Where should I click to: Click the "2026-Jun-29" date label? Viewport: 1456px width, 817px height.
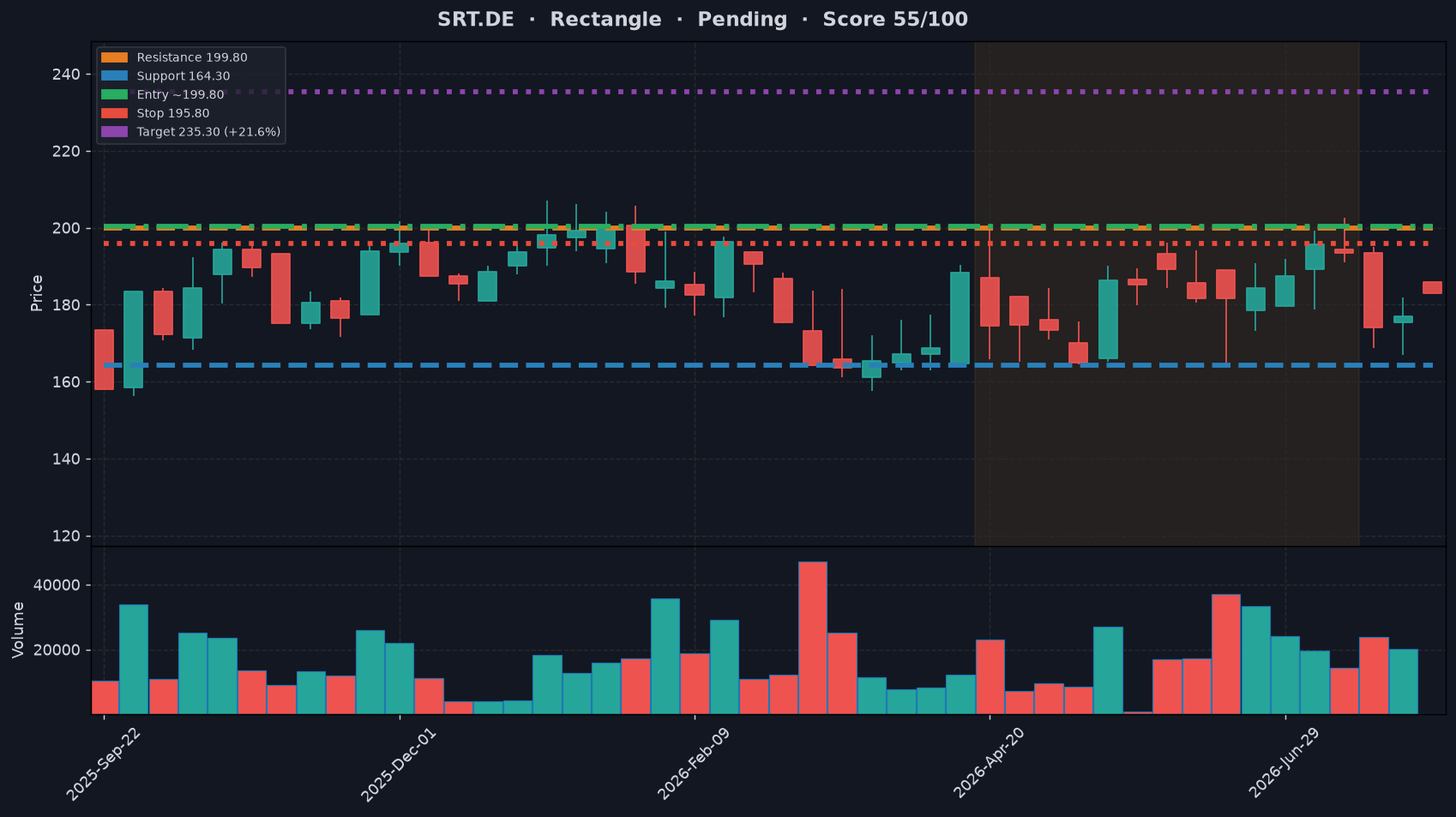point(1284,764)
